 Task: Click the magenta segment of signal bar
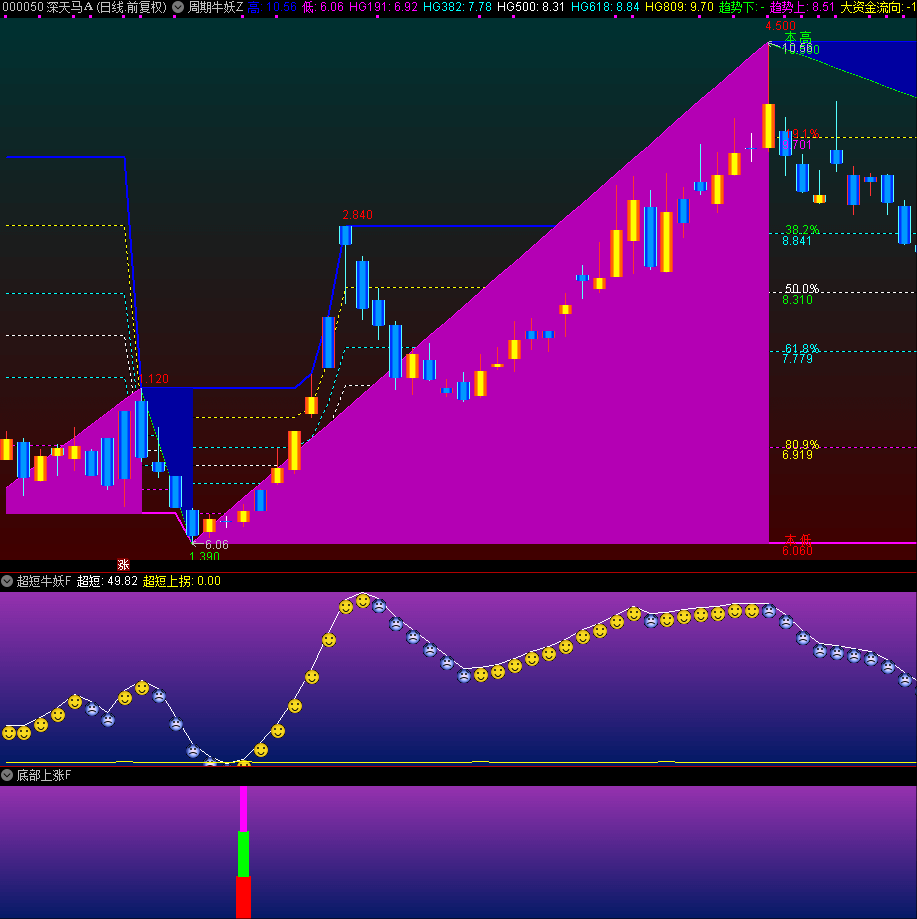coord(243,808)
